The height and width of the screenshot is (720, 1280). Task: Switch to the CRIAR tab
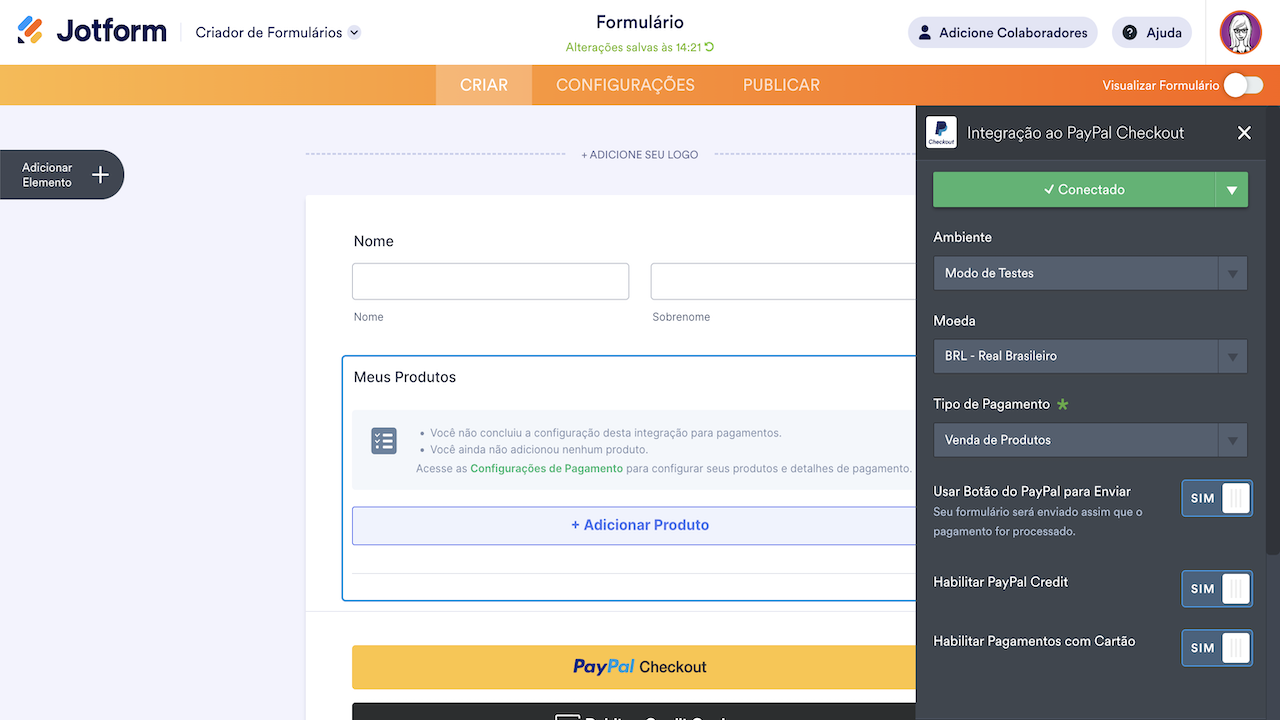click(484, 85)
